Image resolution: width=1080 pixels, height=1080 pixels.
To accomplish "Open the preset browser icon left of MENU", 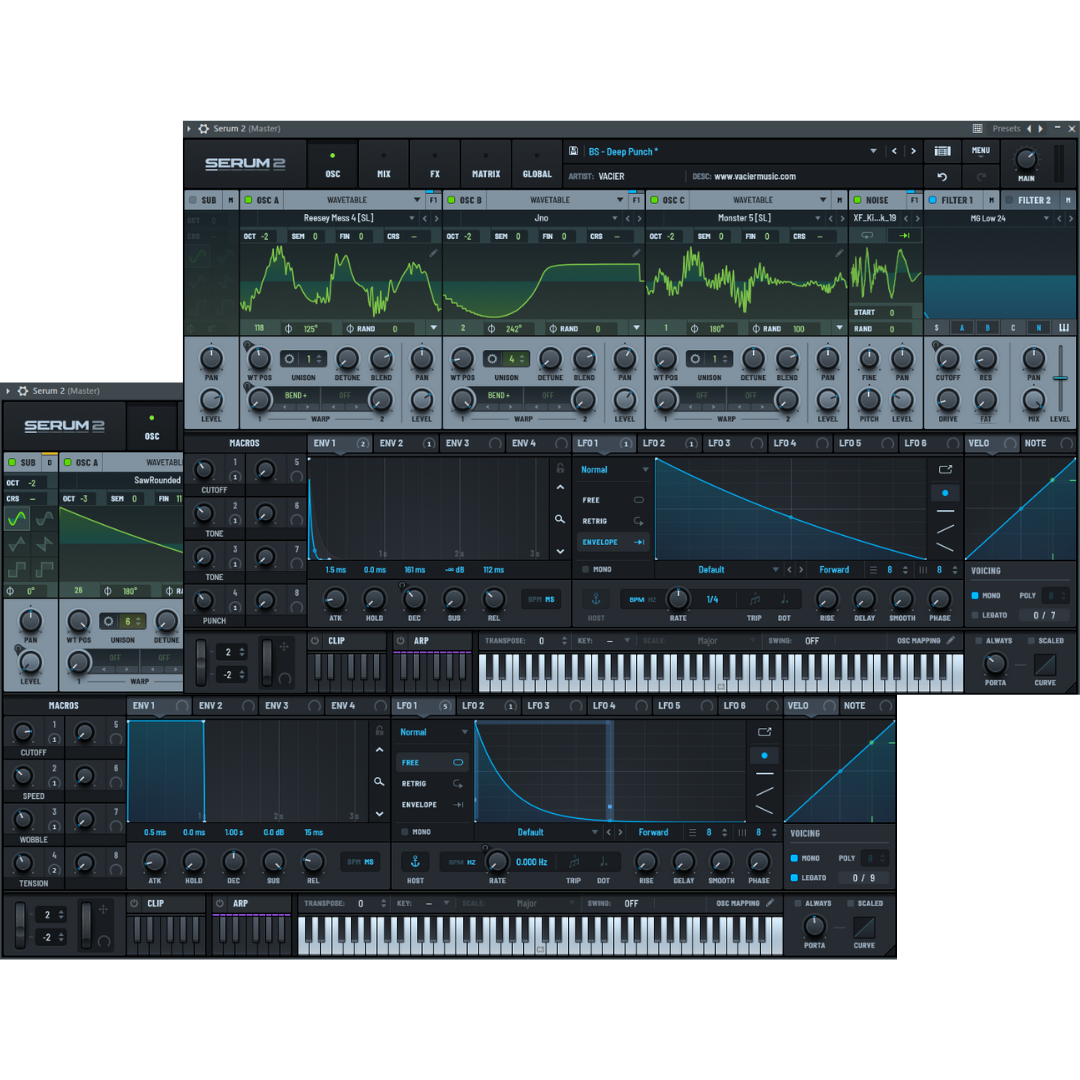I will click(x=942, y=151).
